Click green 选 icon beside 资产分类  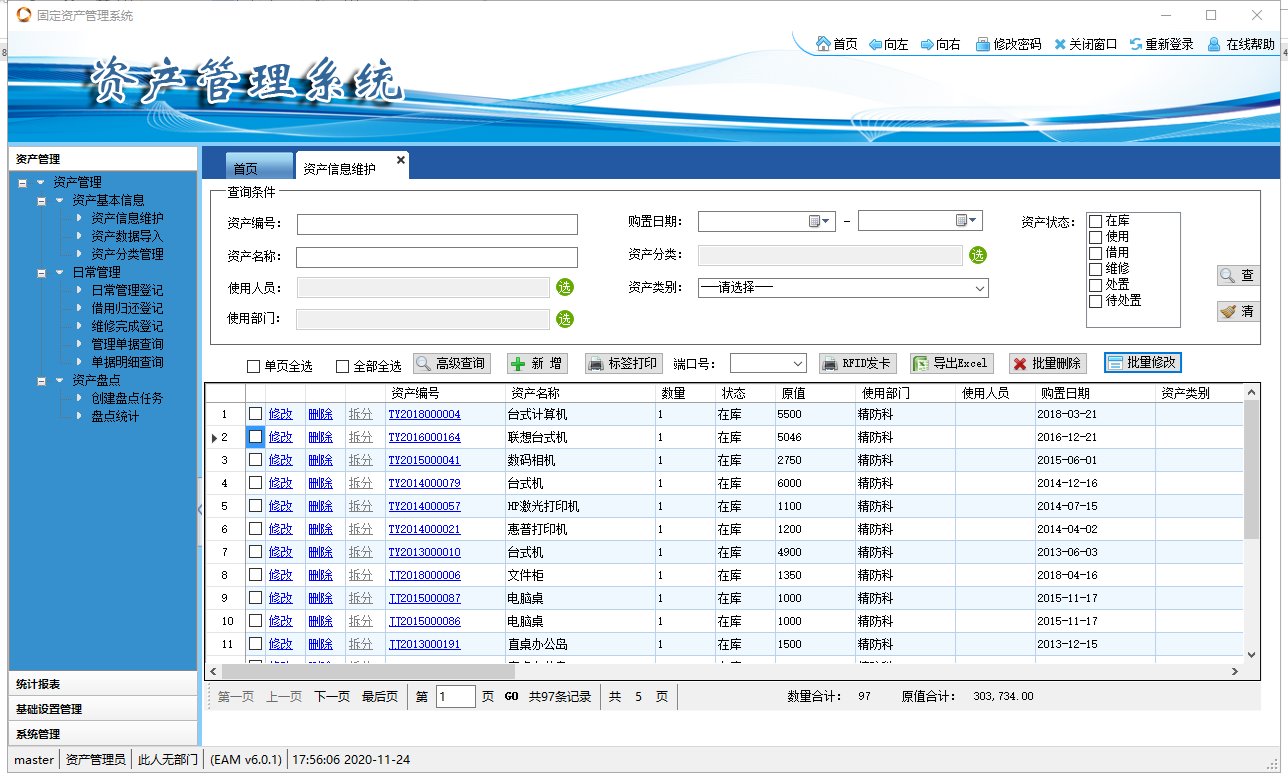pos(977,255)
